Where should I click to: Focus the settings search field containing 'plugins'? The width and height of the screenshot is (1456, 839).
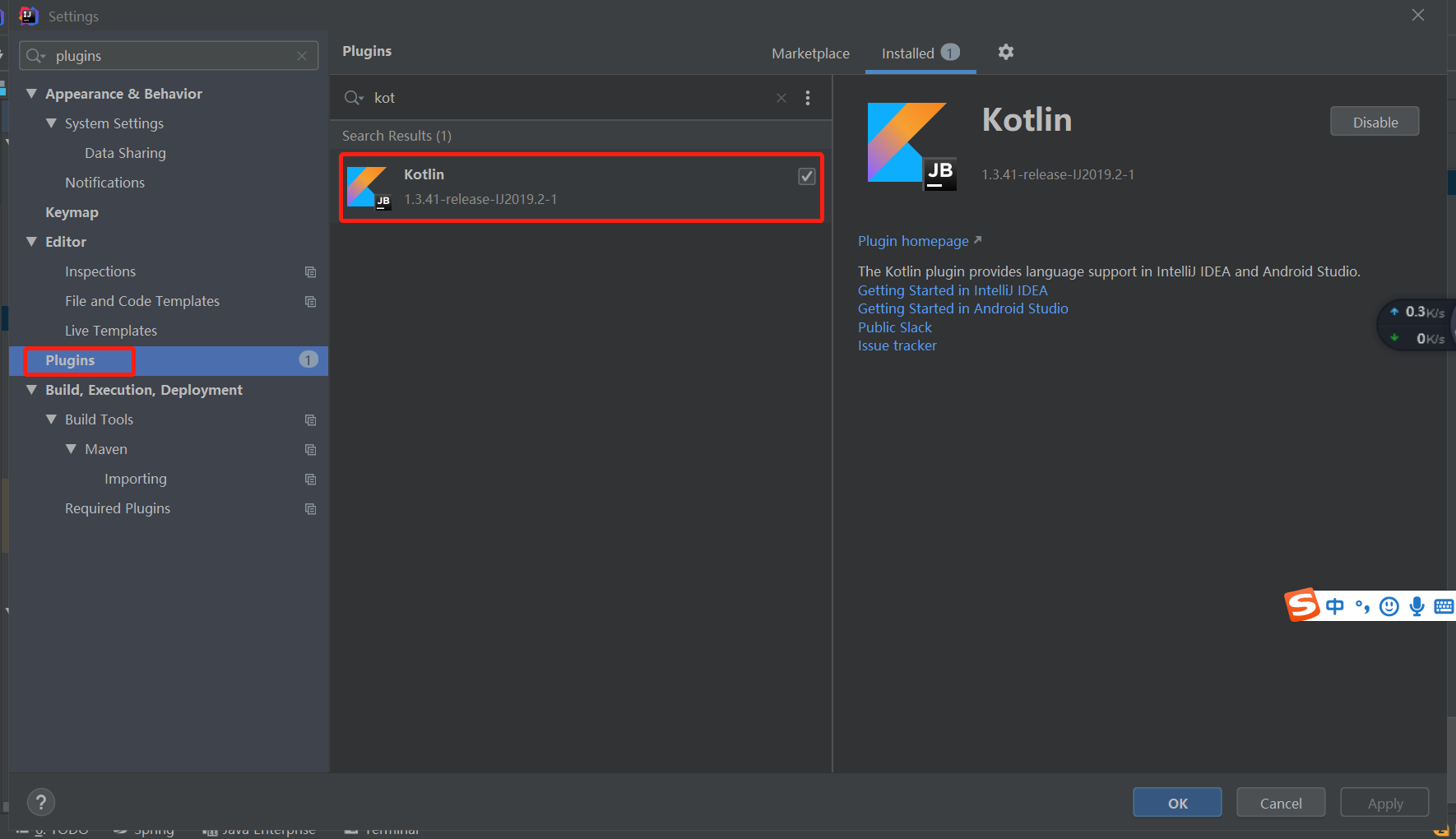169,56
